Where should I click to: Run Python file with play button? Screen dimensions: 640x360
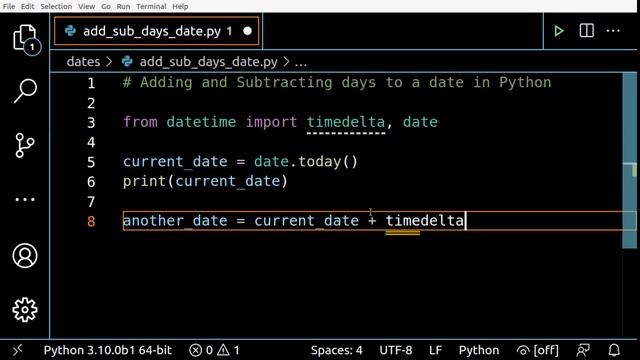[559, 31]
